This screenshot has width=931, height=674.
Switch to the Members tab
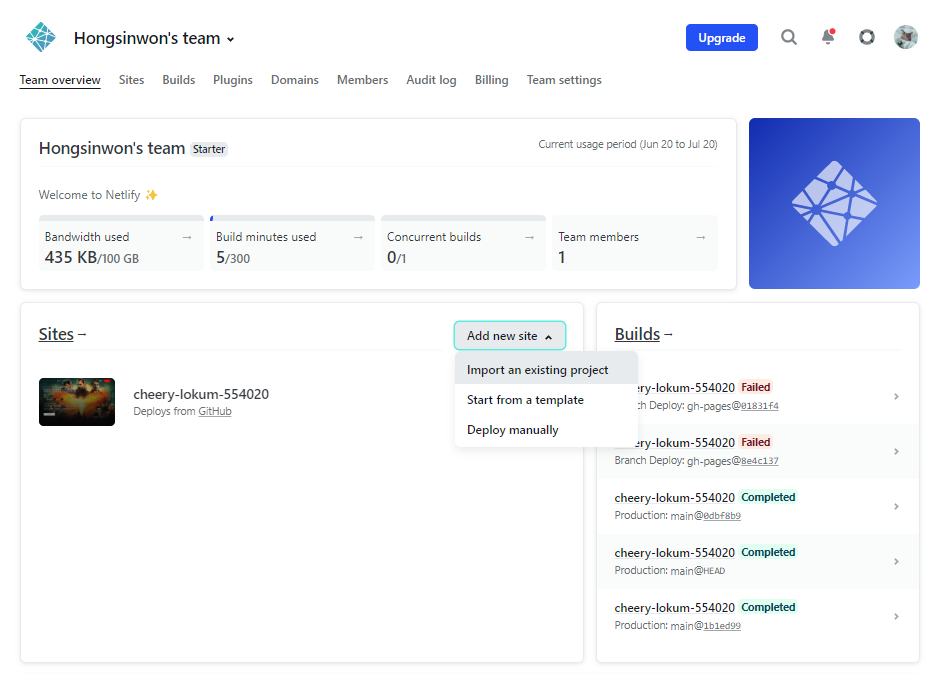pos(362,80)
